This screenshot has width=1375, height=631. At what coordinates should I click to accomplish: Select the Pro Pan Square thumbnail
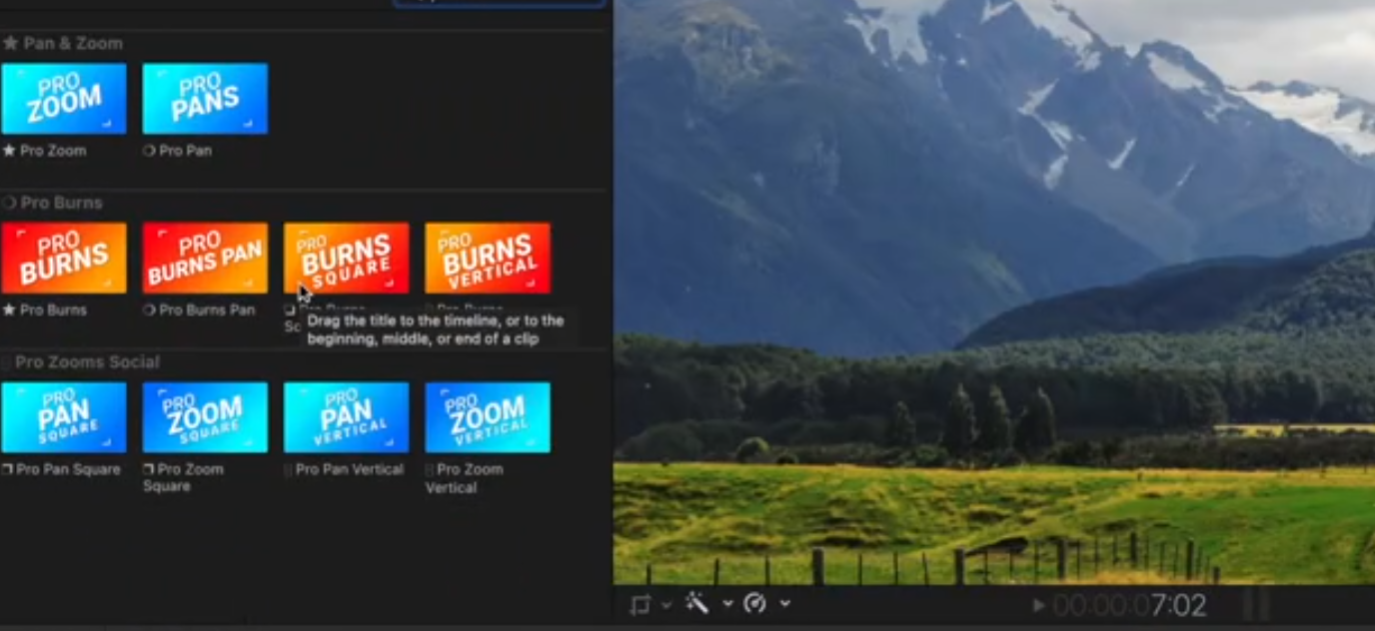click(64, 417)
